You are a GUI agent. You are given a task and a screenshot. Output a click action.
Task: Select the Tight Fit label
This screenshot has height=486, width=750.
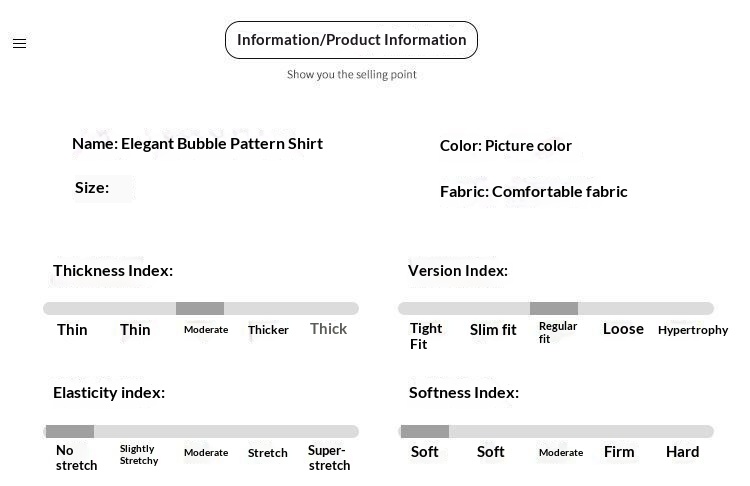click(x=426, y=336)
